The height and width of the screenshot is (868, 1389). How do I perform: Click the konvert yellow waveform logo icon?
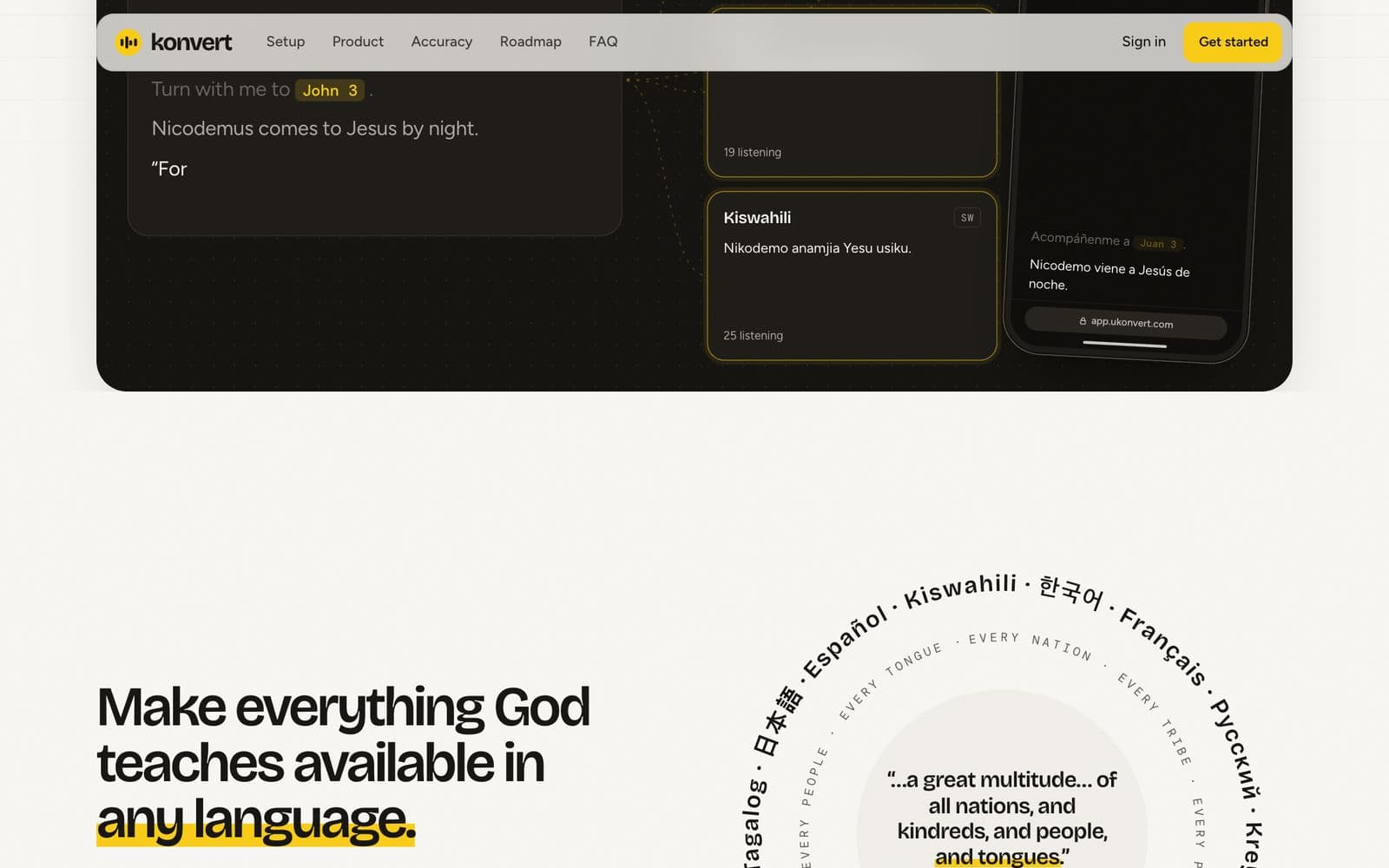click(x=128, y=42)
